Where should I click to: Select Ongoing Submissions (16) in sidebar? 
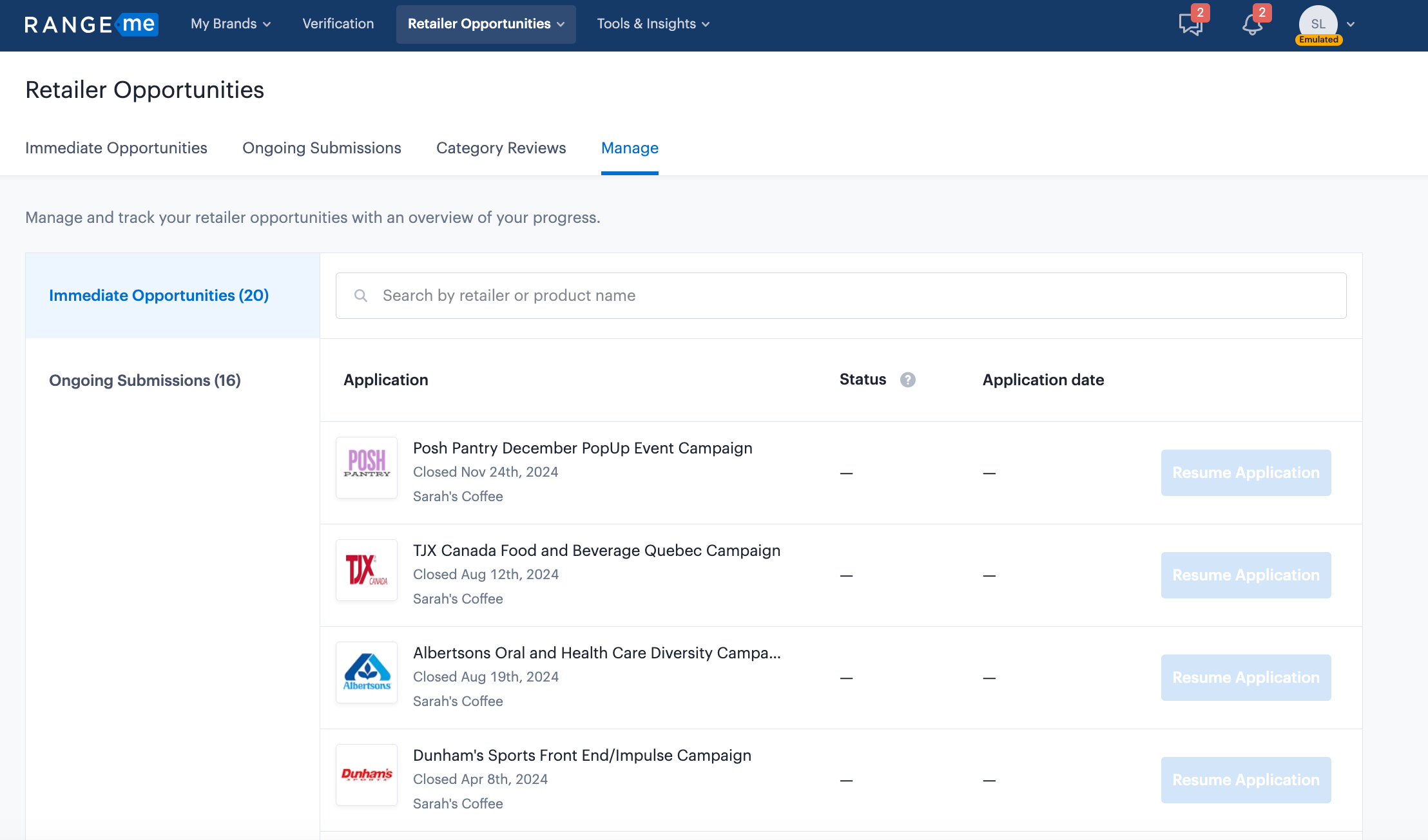(x=173, y=381)
